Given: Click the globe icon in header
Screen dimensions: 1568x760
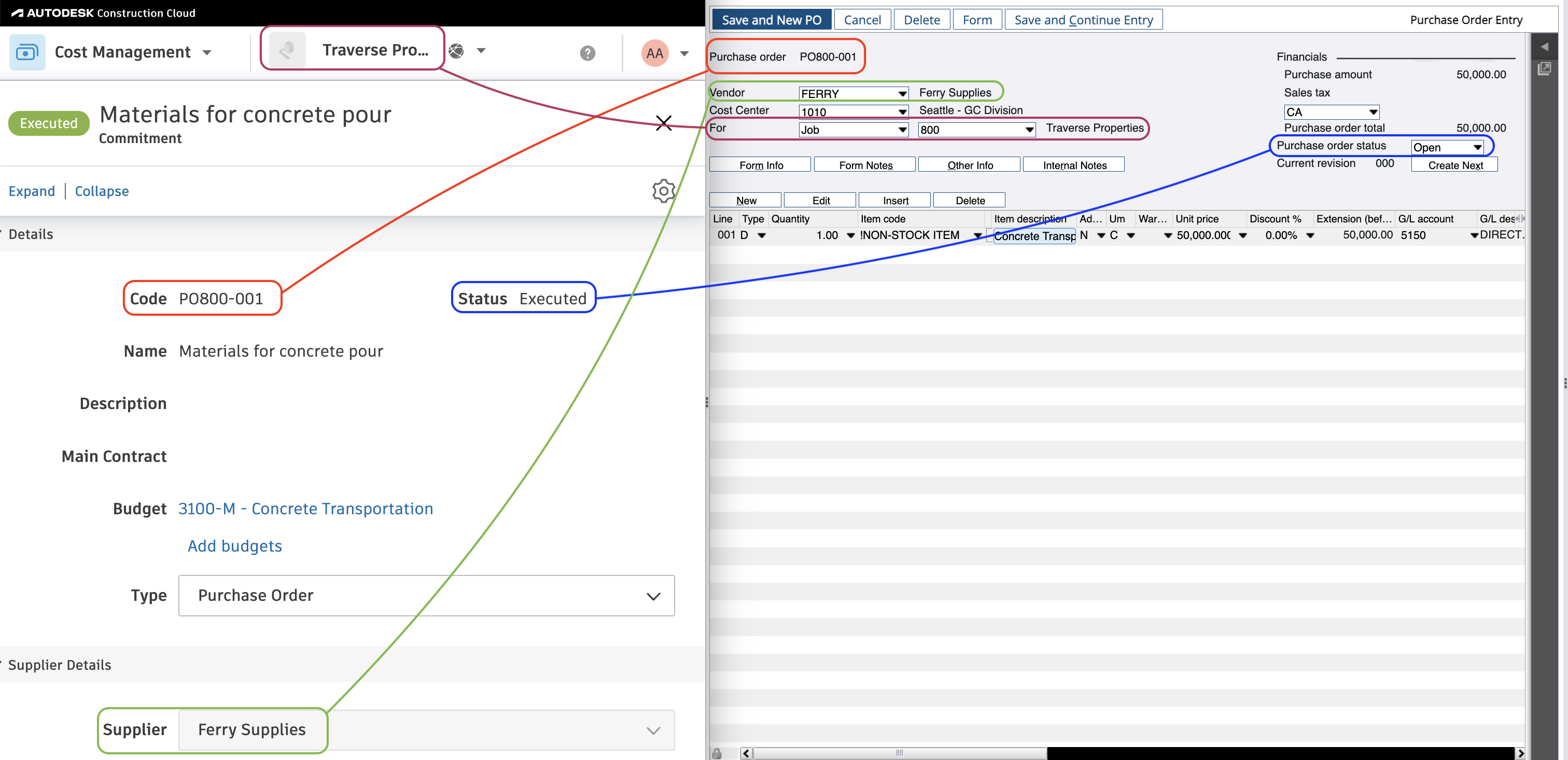Looking at the screenshot, I should click(x=456, y=51).
